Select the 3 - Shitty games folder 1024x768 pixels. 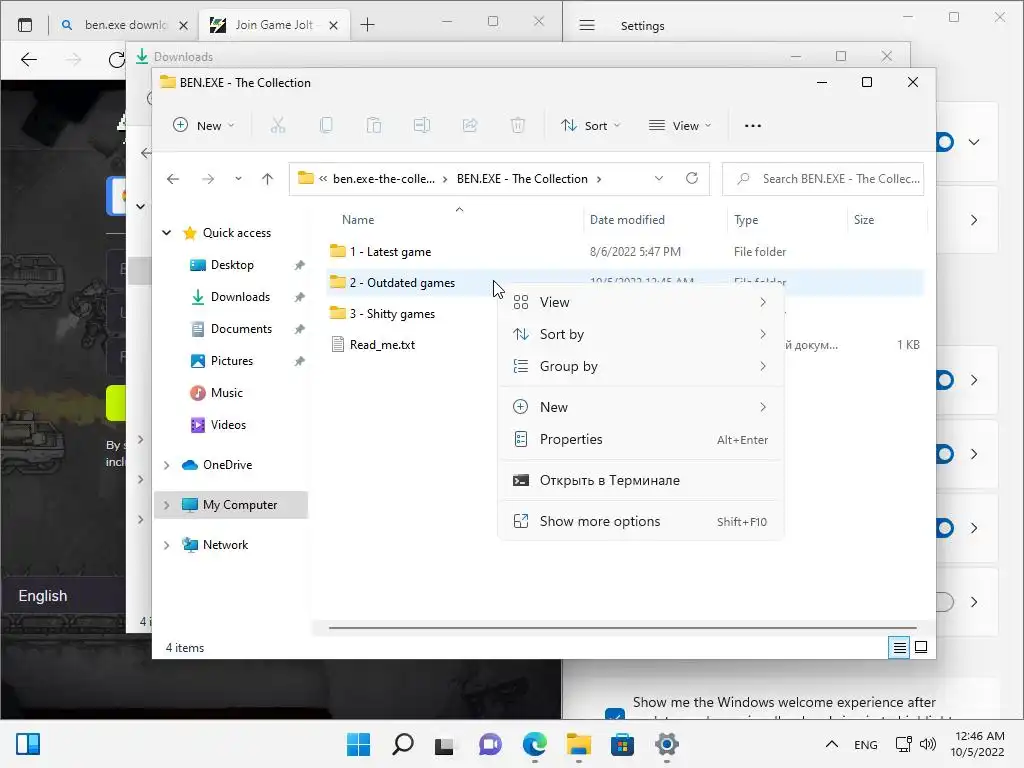point(392,313)
